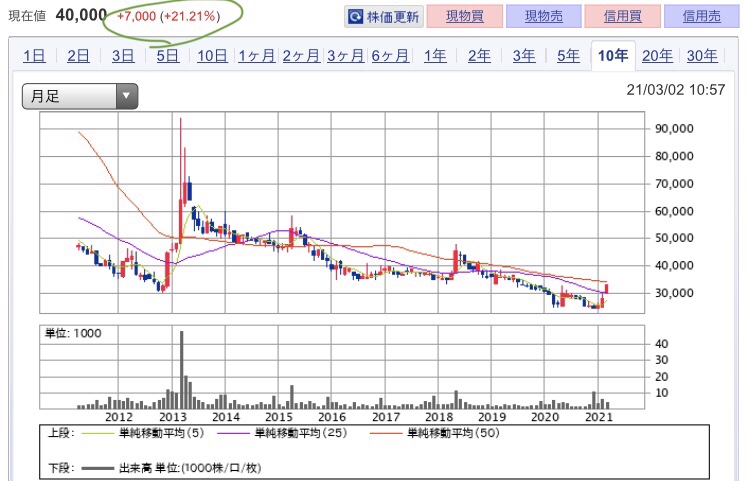Click the tall 2013 candlestick spike

[181, 182]
